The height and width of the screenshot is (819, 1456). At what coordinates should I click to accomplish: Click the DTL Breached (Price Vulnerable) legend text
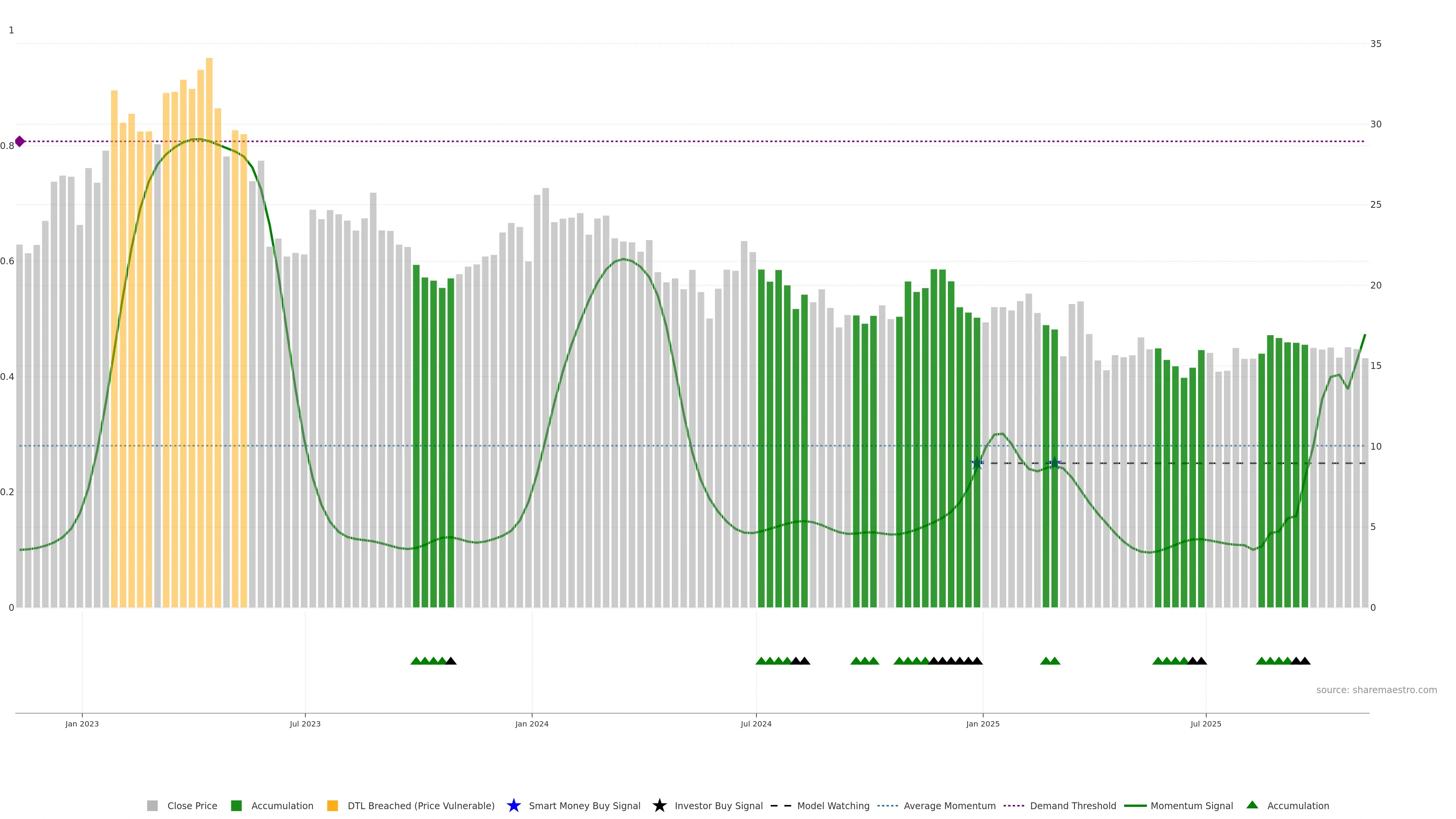point(420,805)
